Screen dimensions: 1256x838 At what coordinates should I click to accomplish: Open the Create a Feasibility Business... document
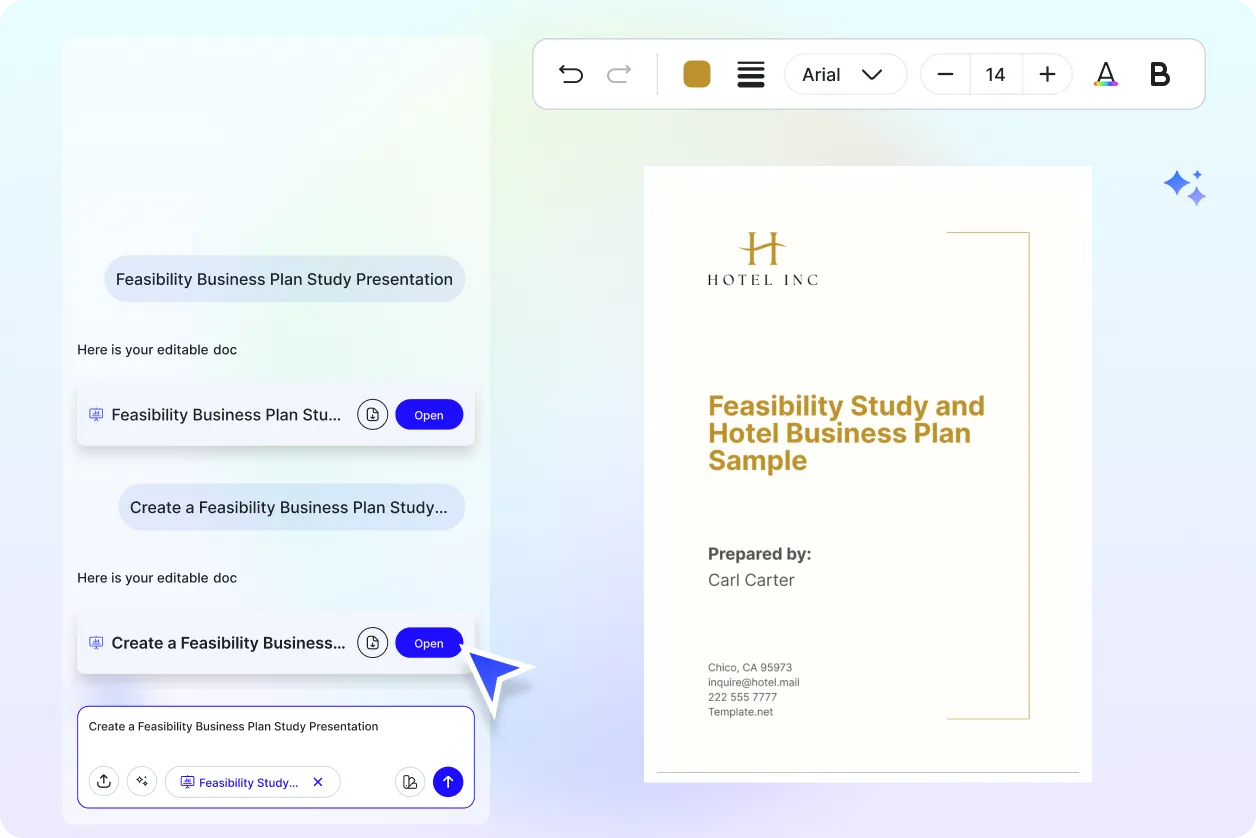(428, 642)
